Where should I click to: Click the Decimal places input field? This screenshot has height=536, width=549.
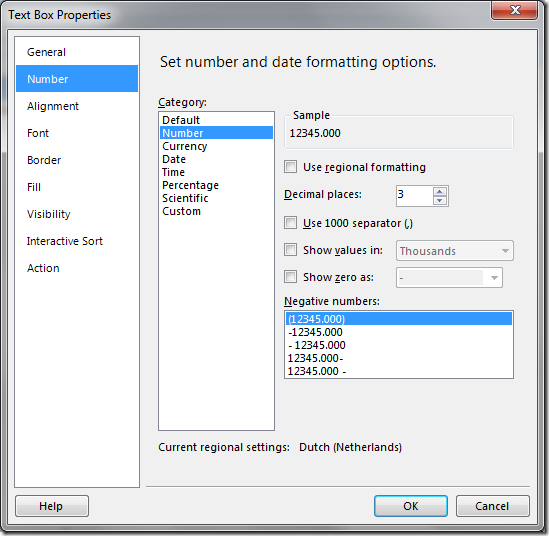(415, 196)
